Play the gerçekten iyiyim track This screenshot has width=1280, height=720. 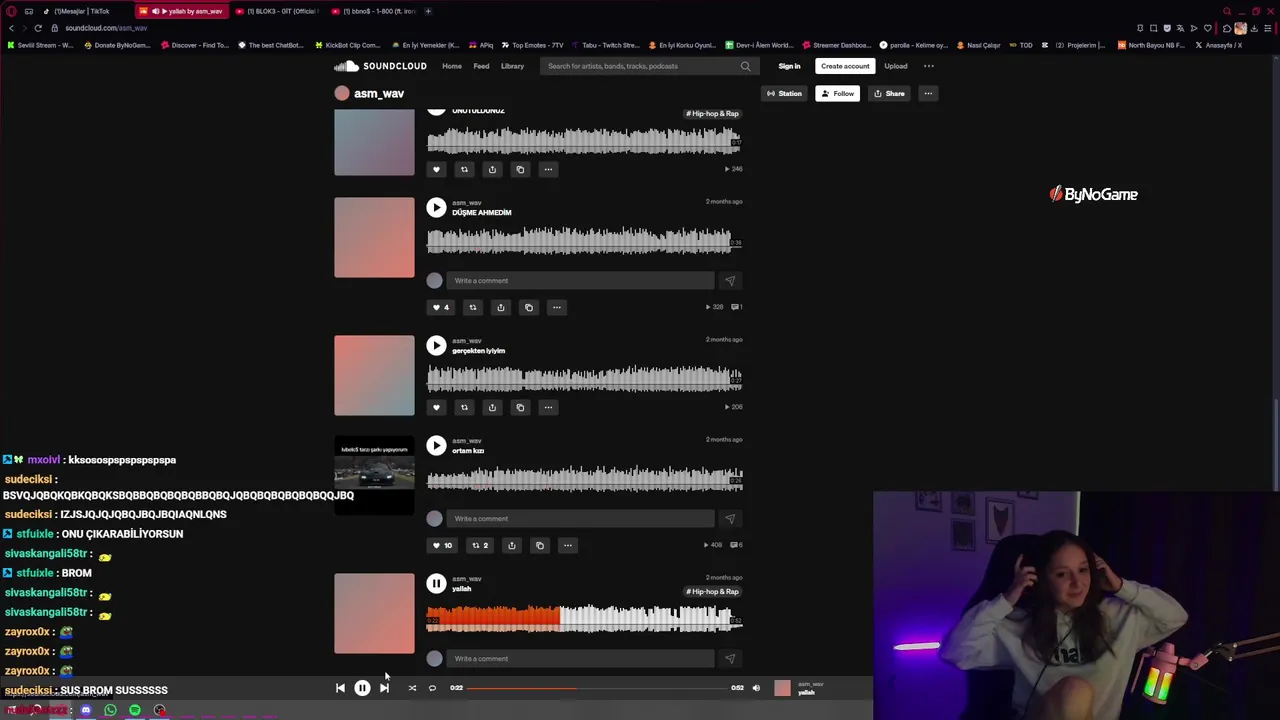pyautogui.click(x=436, y=345)
